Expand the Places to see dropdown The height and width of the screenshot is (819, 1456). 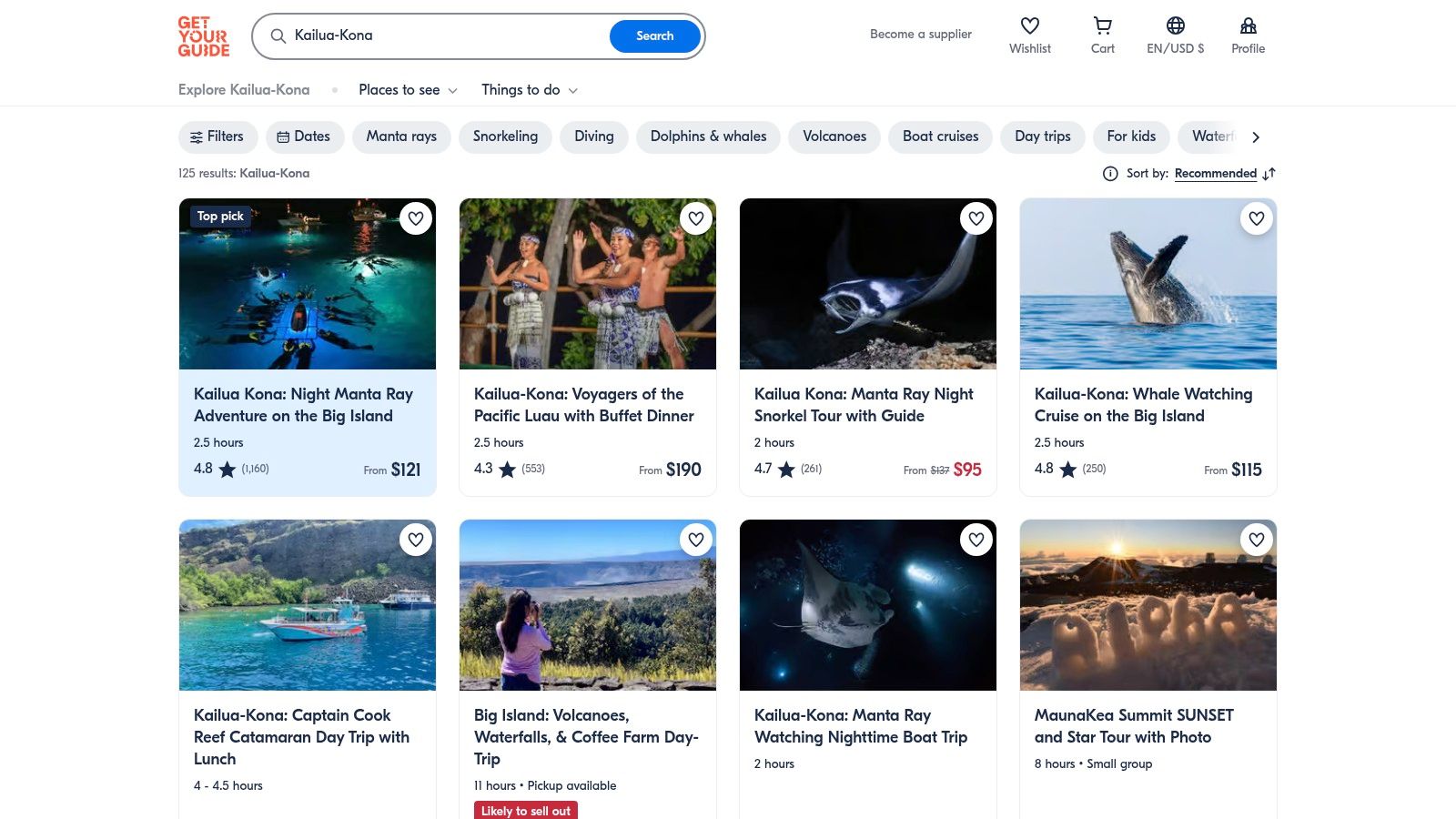pyautogui.click(x=408, y=90)
